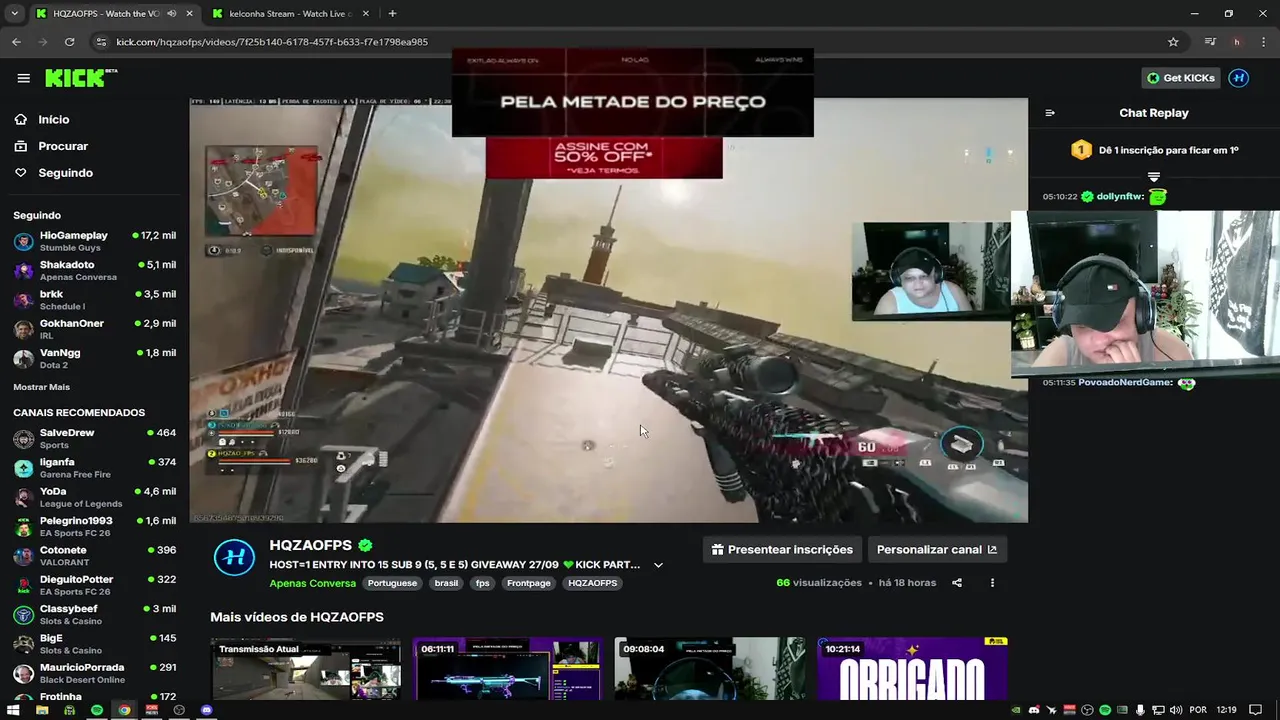Open the hamburger sidebar menu

click(23, 78)
